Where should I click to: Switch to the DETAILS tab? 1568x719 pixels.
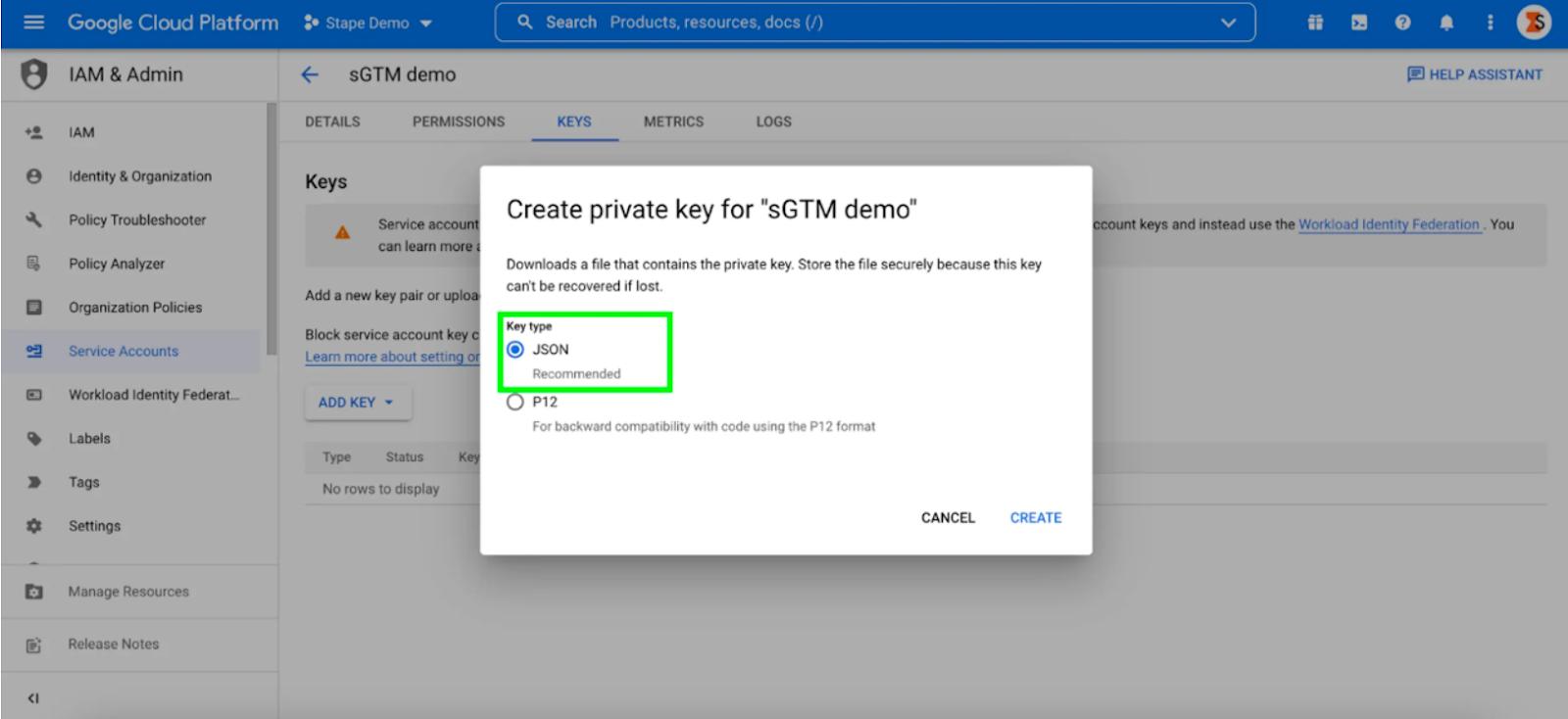[332, 121]
